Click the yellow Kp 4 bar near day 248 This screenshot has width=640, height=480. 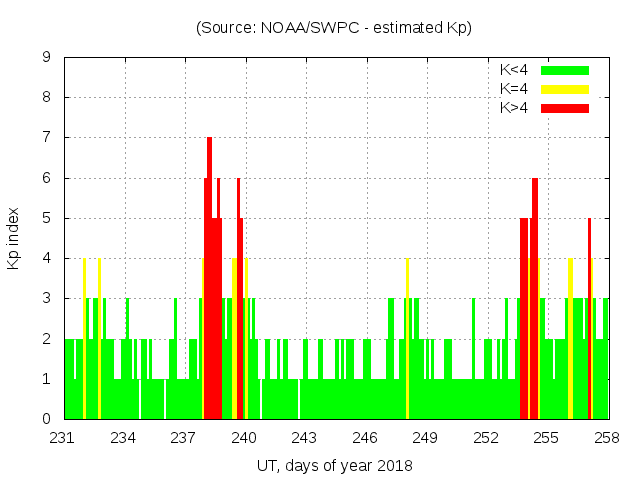408,340
